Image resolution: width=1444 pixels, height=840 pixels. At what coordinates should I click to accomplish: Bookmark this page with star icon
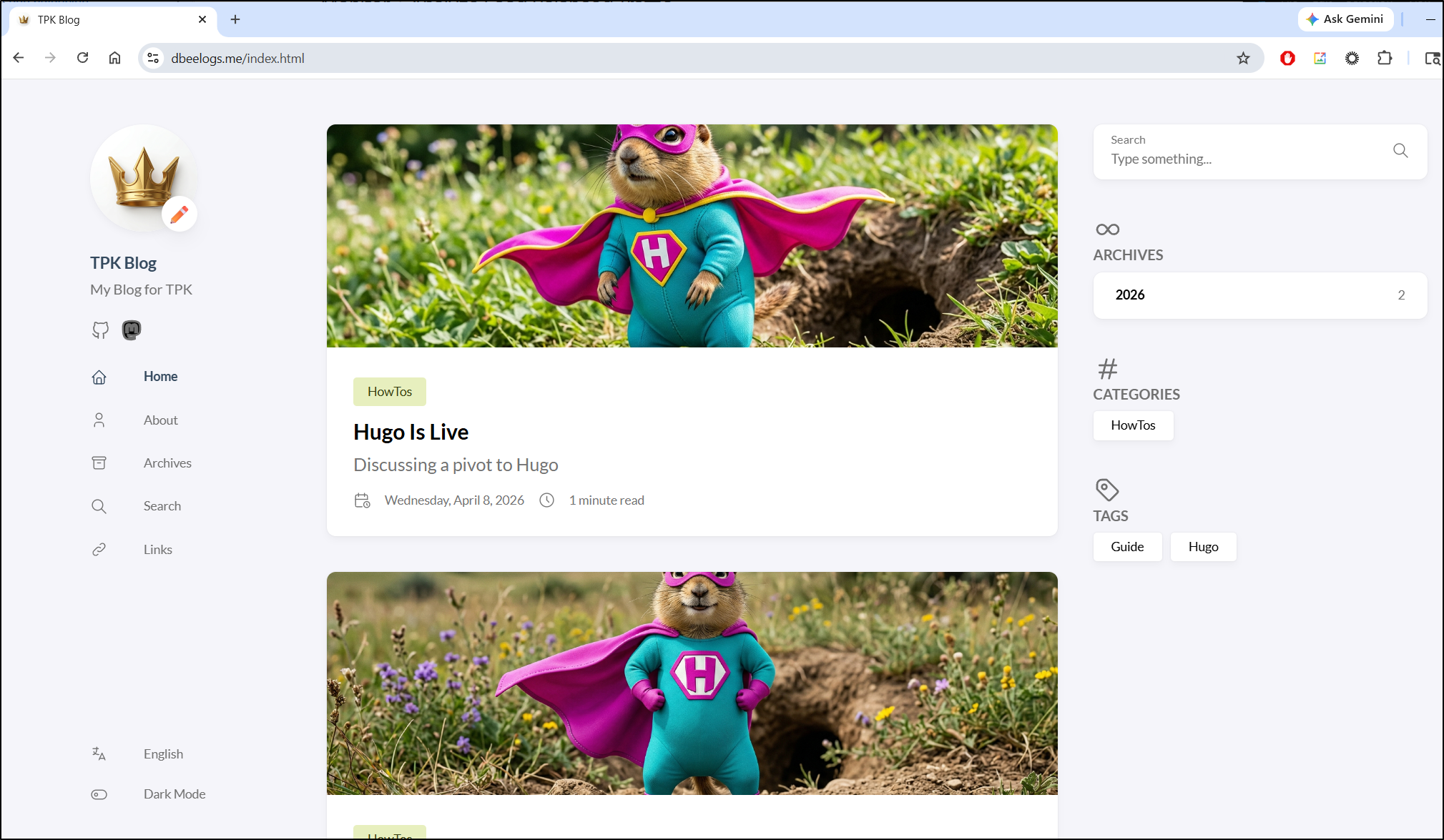click(x=1243, y=59)
